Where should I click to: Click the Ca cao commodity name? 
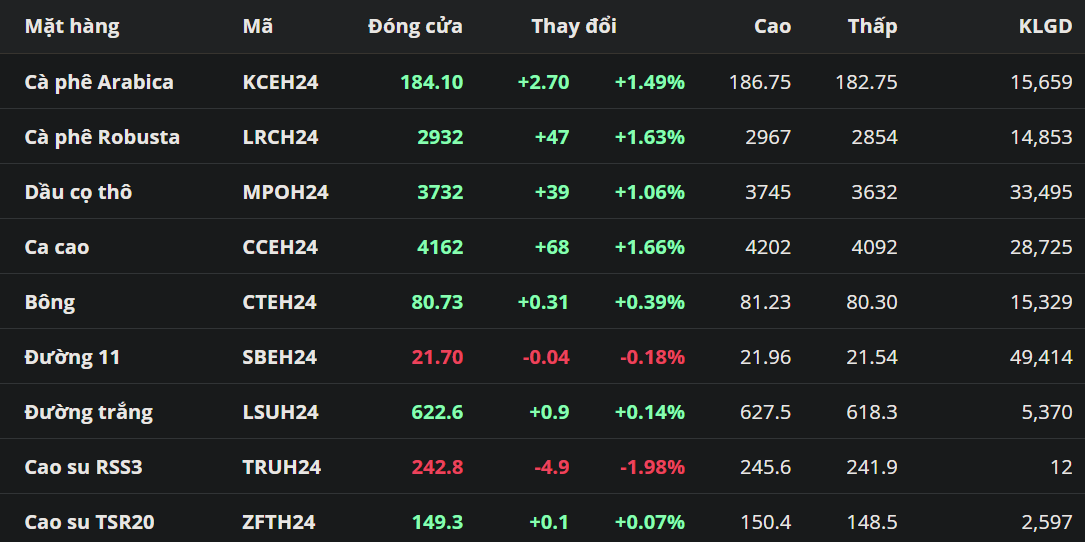coord(57,247)
